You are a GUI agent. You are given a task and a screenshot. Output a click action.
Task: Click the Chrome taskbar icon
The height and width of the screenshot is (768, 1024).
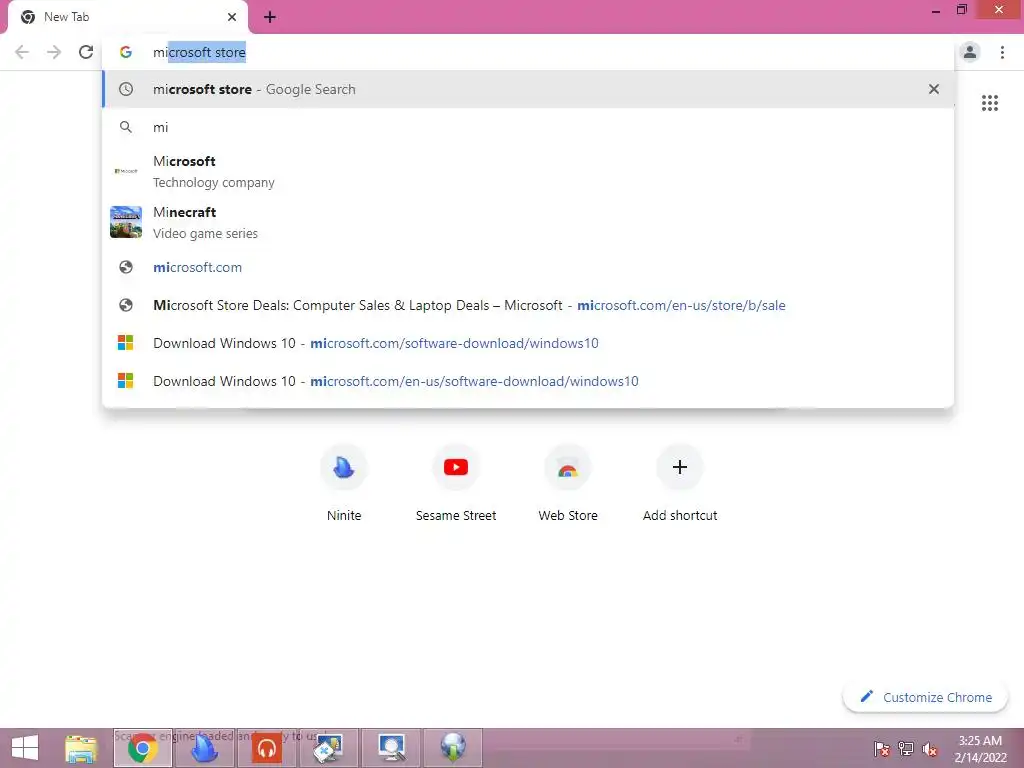pyautogui.click(x=143, y=748)
